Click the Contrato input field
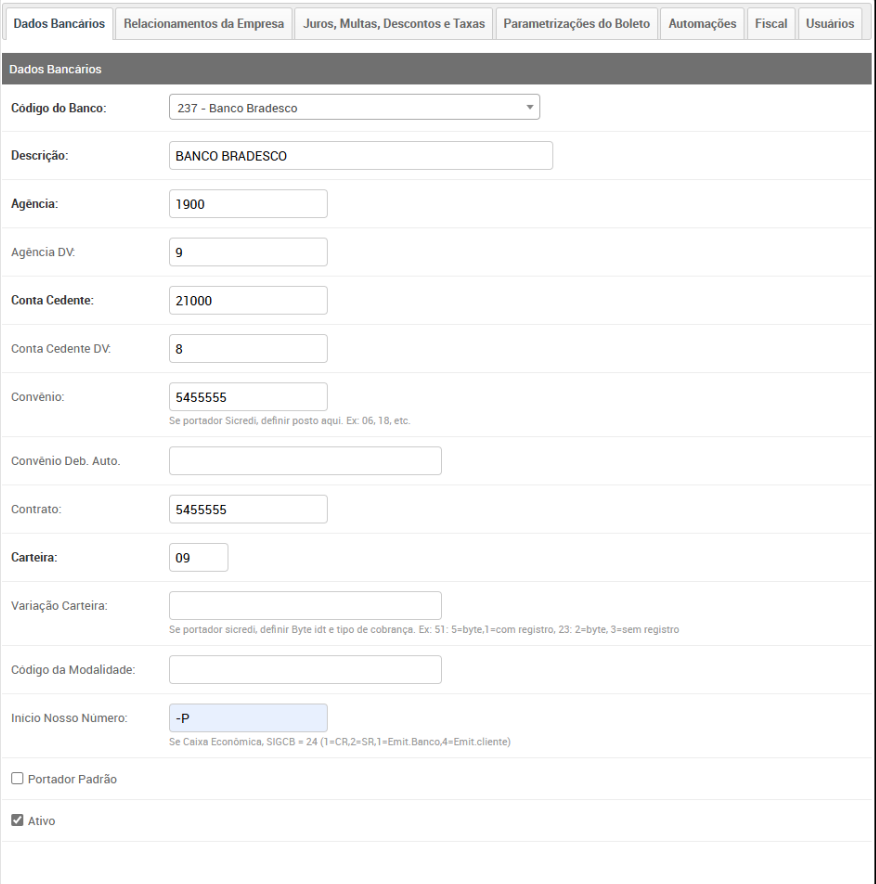The image size is (876, 884). click(248, 509)
